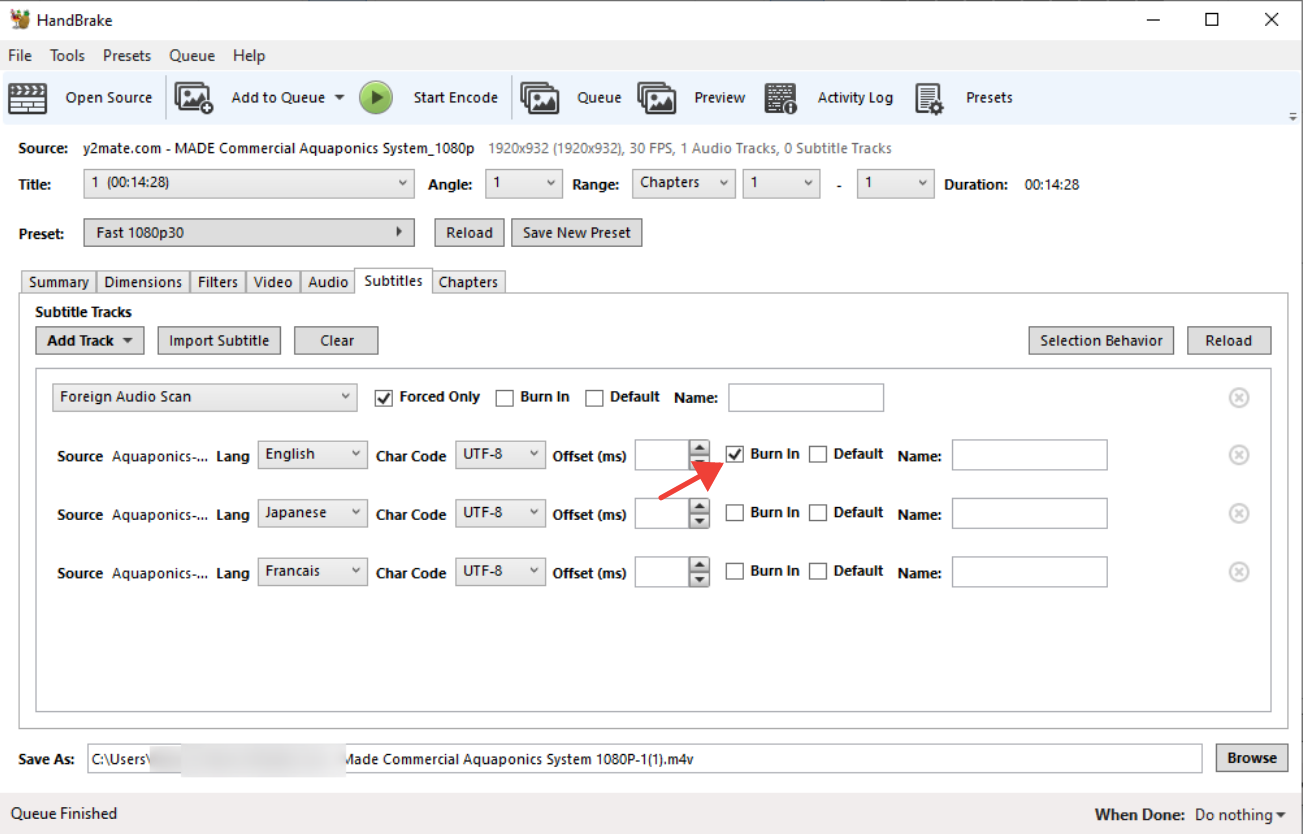Image resolution: width=1303 pixels, height=834 pixels.
Task: Switch to the Summary tab
Action: 58,283
